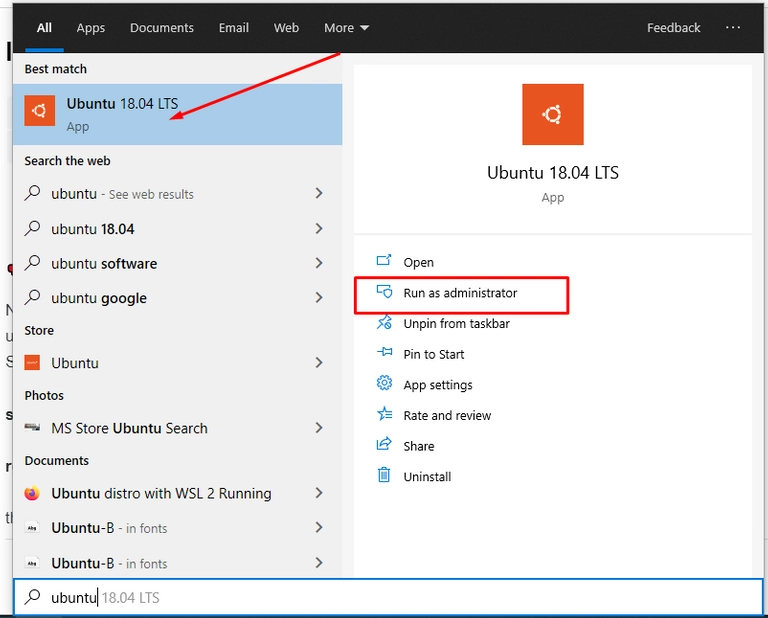This screenshot has height=618, width=768.
Task: Switch to the All tab
Action: click(44, 28)
